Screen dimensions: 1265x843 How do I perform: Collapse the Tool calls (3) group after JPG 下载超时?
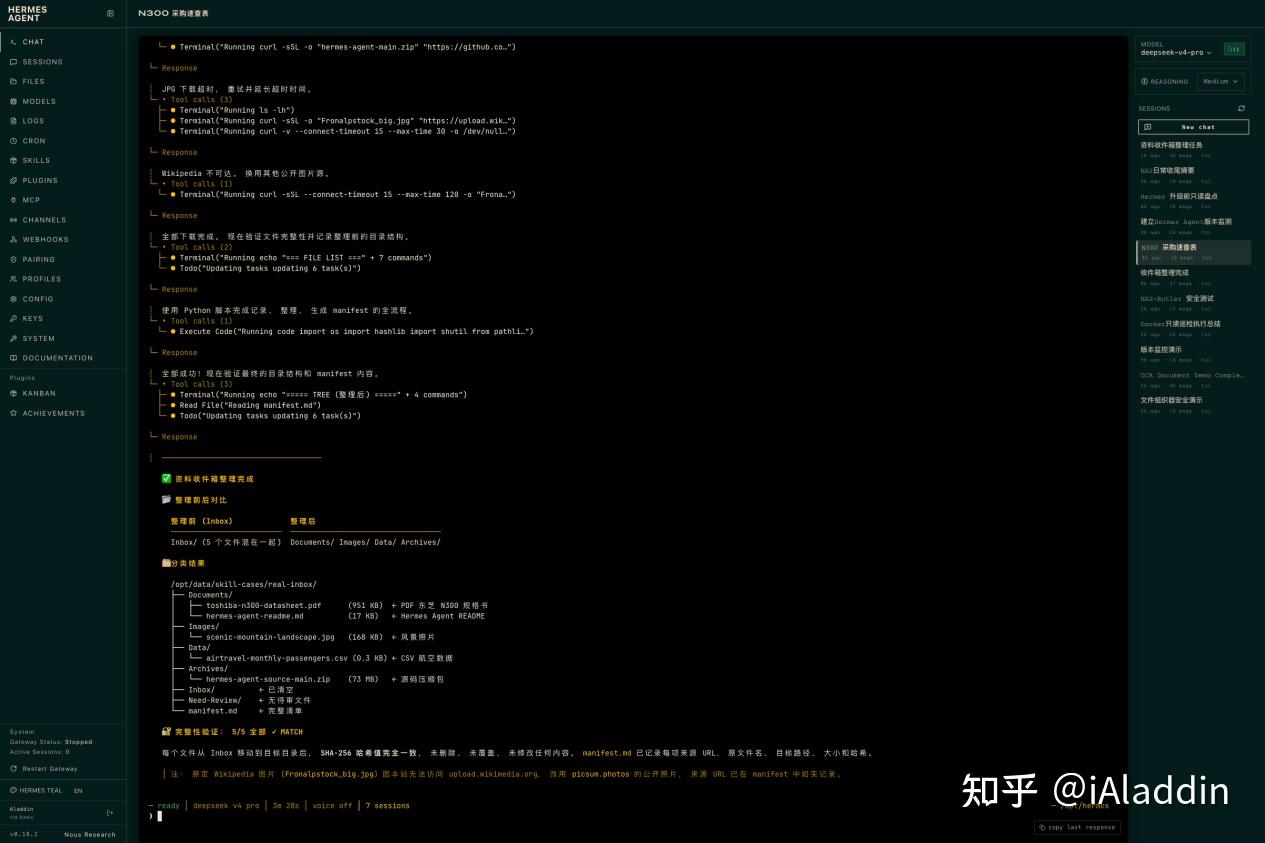point(199,100)
